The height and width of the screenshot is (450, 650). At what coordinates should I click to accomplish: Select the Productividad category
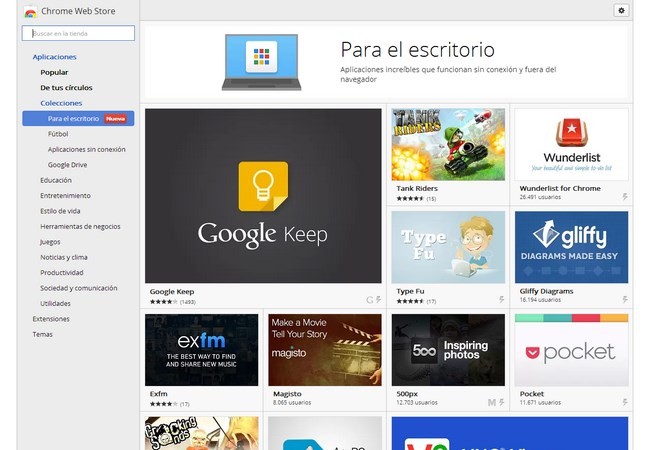tap(61, 272)
